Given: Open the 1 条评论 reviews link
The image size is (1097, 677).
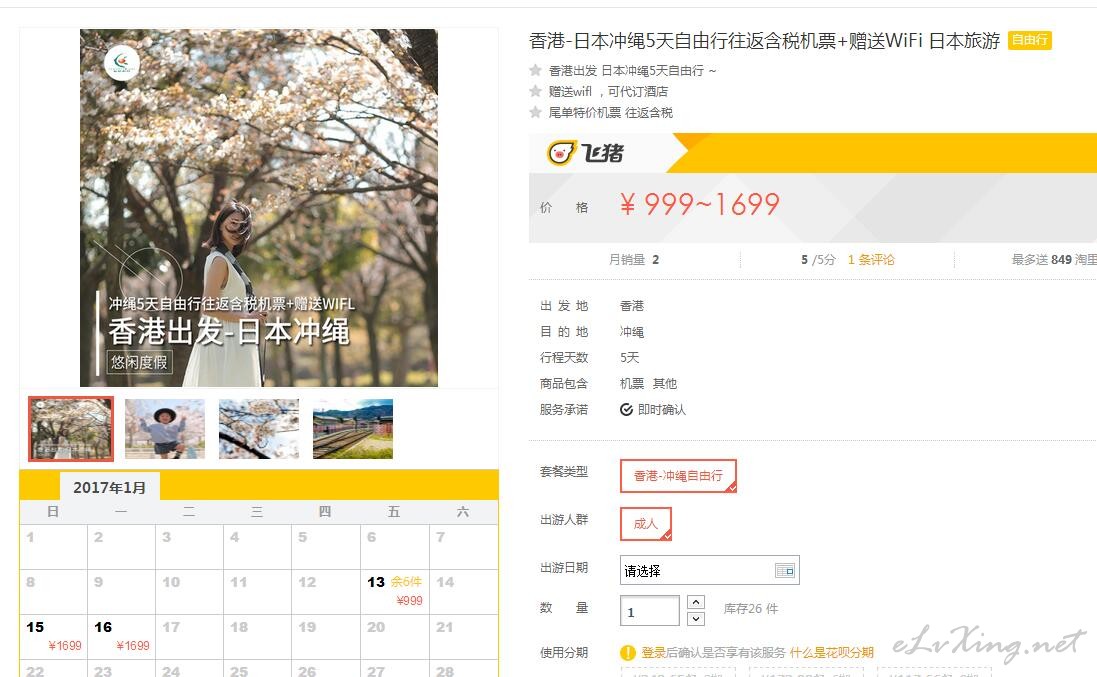Looking at the screenshot, I should coord(871,259).
